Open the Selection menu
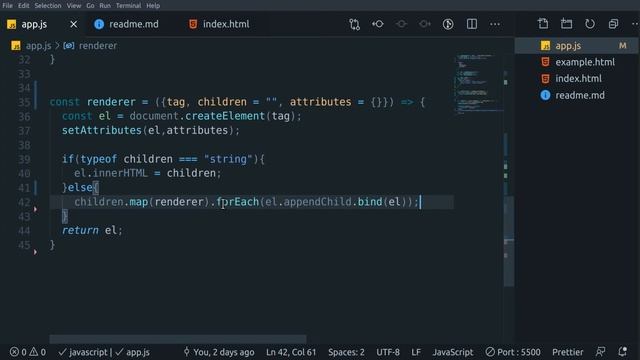 [x=48, y=5]
